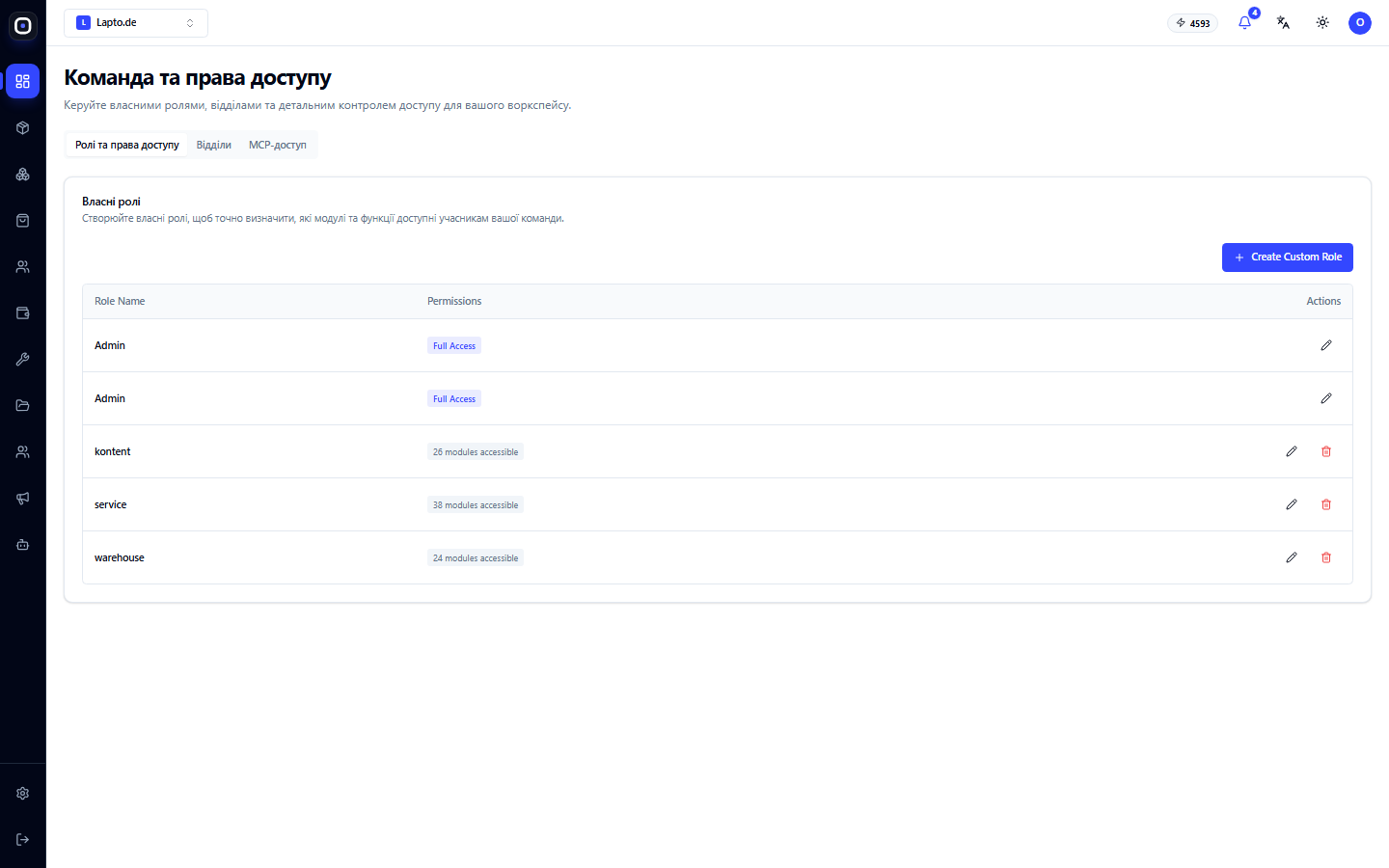Screen dimensions: 1389x868
Task: Open the folder sidebar icon
Action: click(23, 405)
